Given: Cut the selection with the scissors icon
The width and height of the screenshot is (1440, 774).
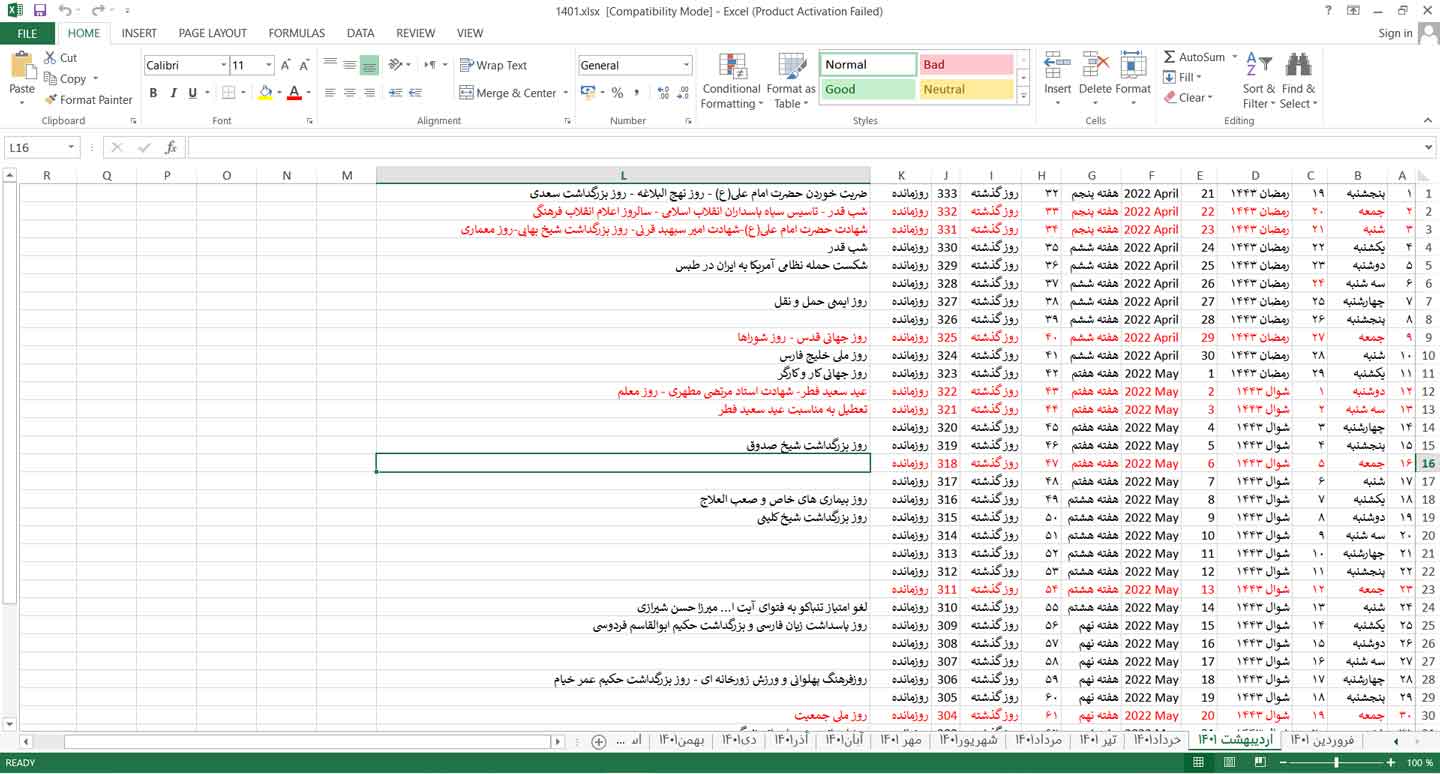Looking at the screenshot, I should pyautogui.click(x=50, y=58).
